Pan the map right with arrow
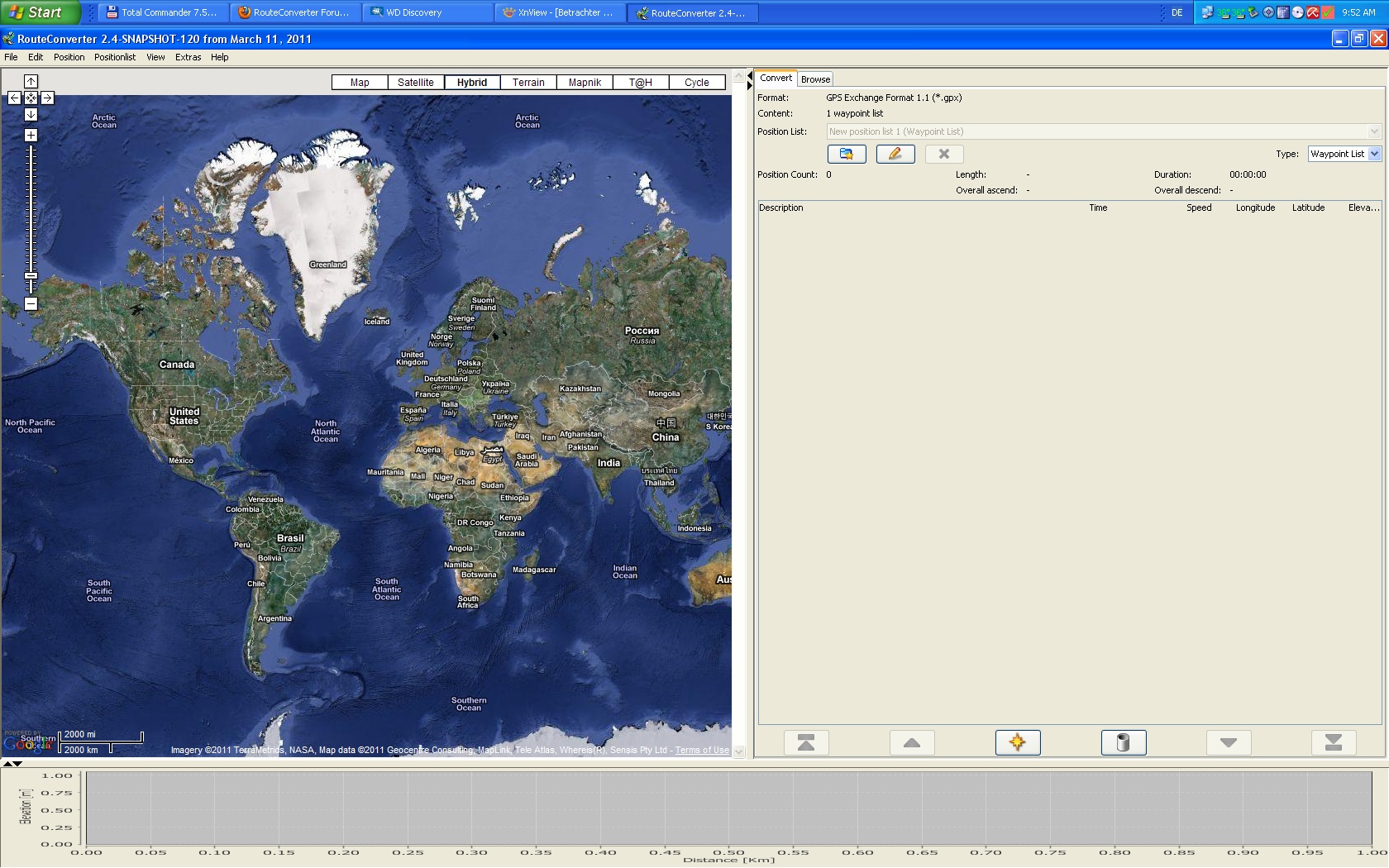This screenshot has height=868, width=1389. point(48,98)
